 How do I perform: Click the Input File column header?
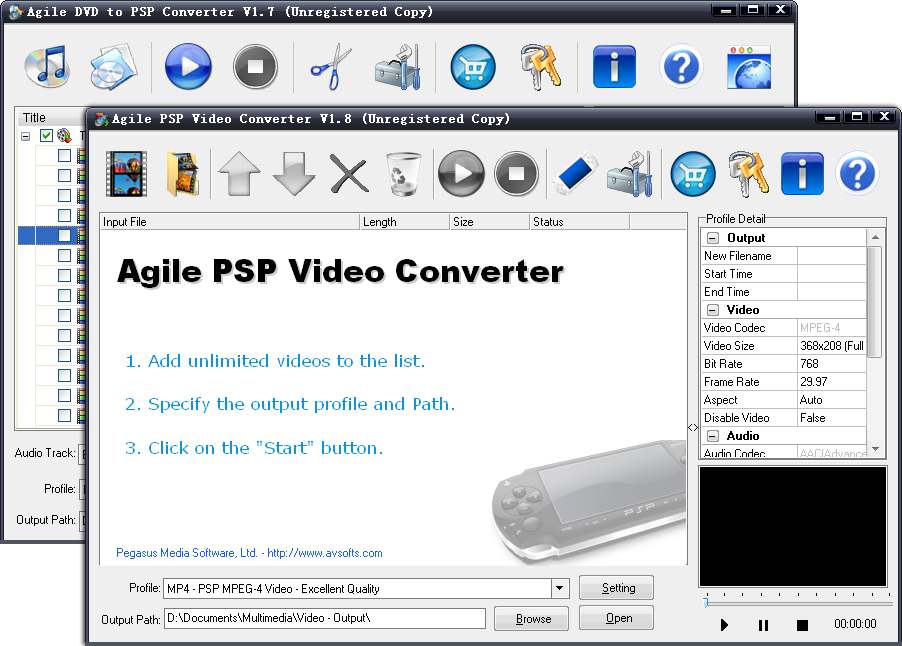coord(230,221)
